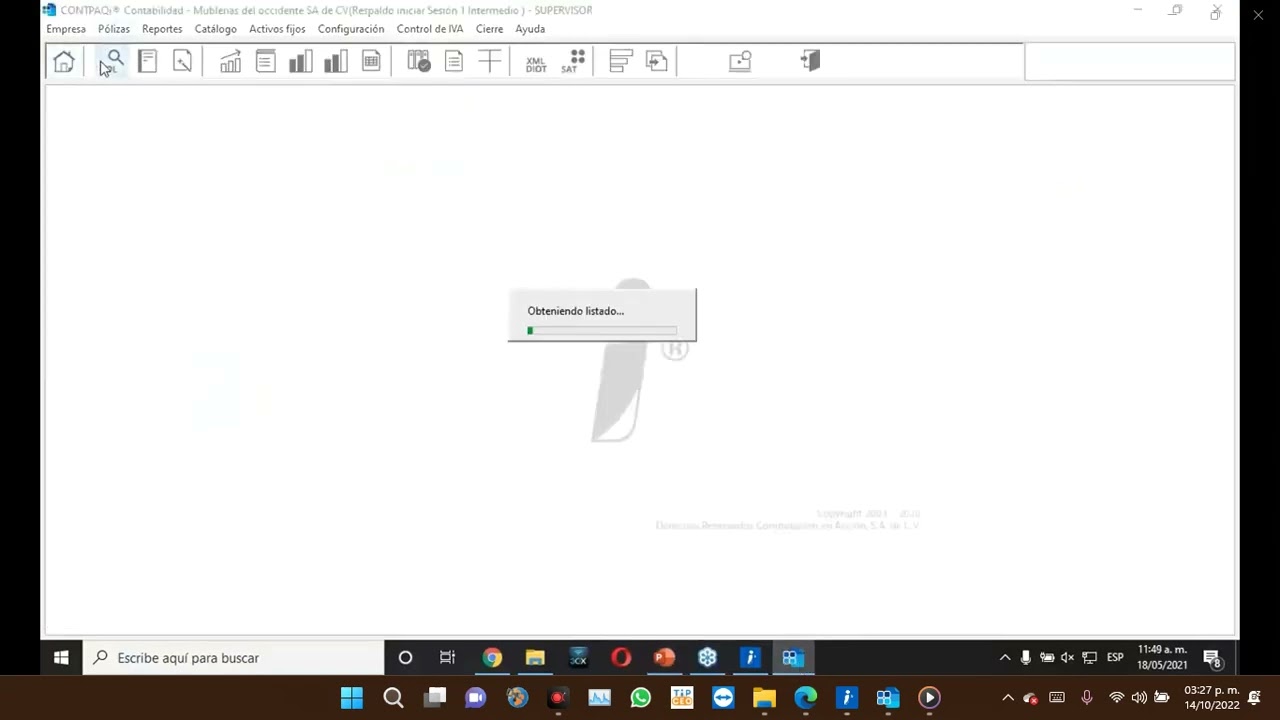Open the Configuración menu

(x=351, y=29)
